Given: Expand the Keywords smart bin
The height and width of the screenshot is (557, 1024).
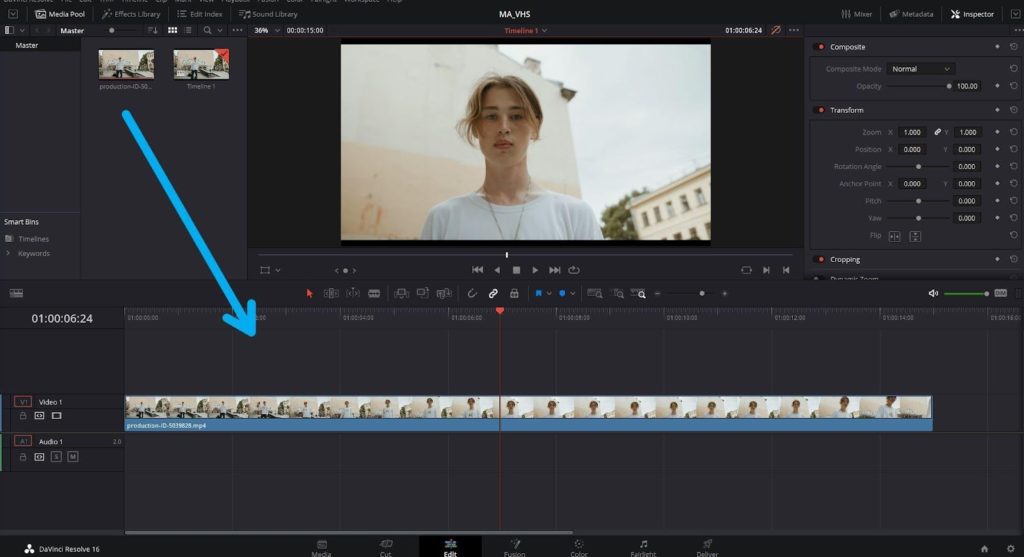Looking at the screenshot, I should 8,253.
